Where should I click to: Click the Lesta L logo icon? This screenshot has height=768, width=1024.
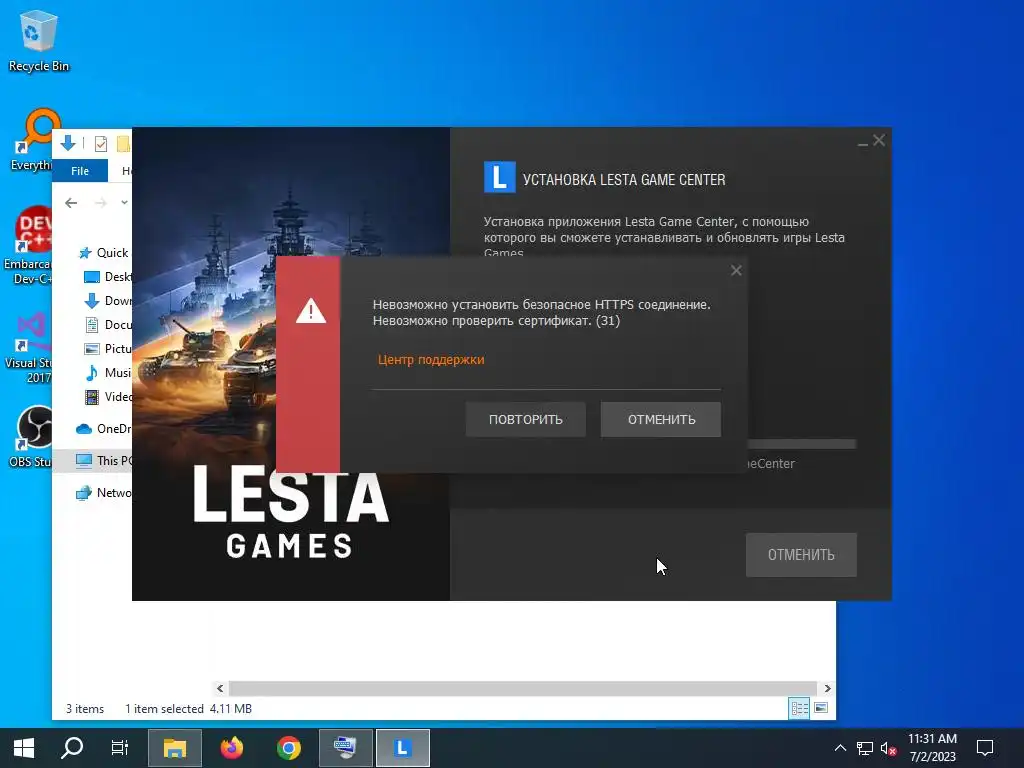click(x=500, y=178)
